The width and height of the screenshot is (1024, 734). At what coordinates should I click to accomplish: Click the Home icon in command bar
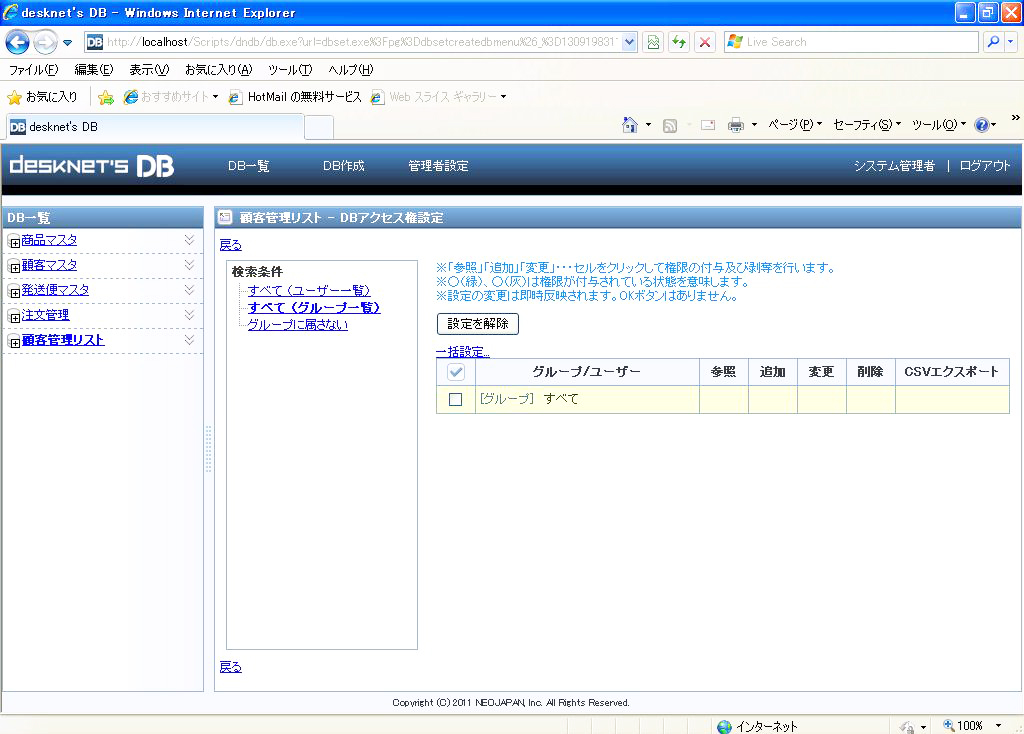coord(630,125)
